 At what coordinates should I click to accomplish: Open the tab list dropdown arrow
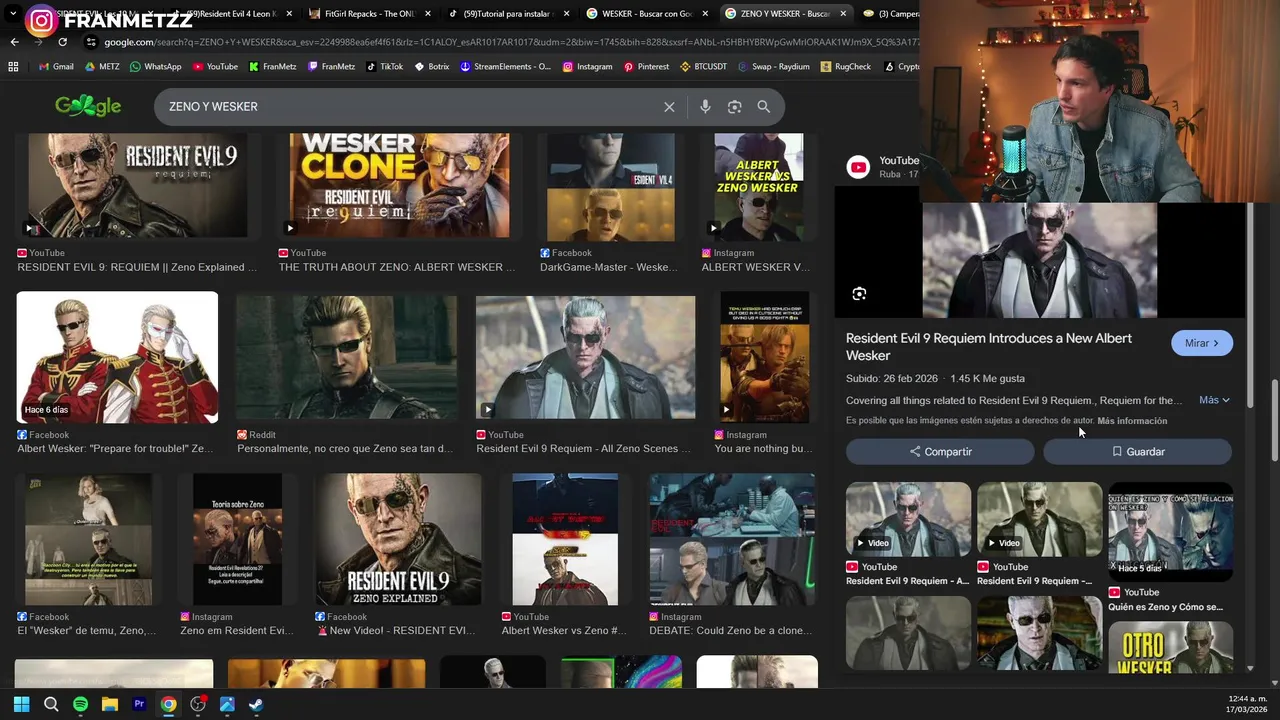(x=13, y=14)
